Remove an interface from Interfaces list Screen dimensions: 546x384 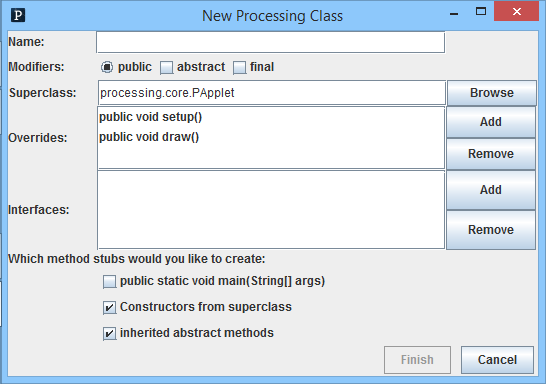click(x=491, y=230)
